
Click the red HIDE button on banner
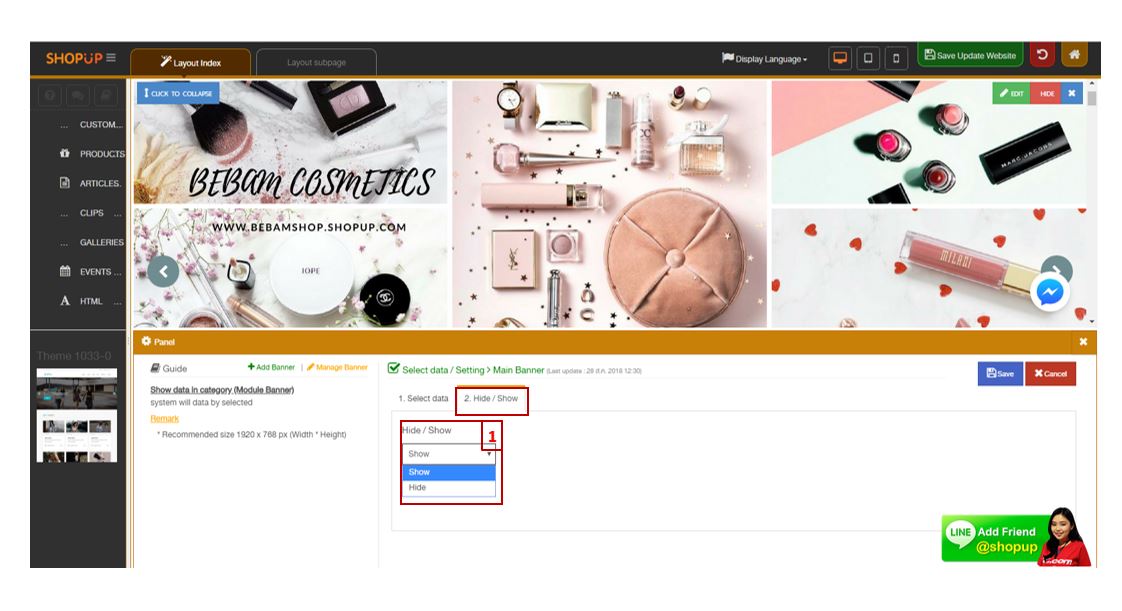click(1046, 93)
